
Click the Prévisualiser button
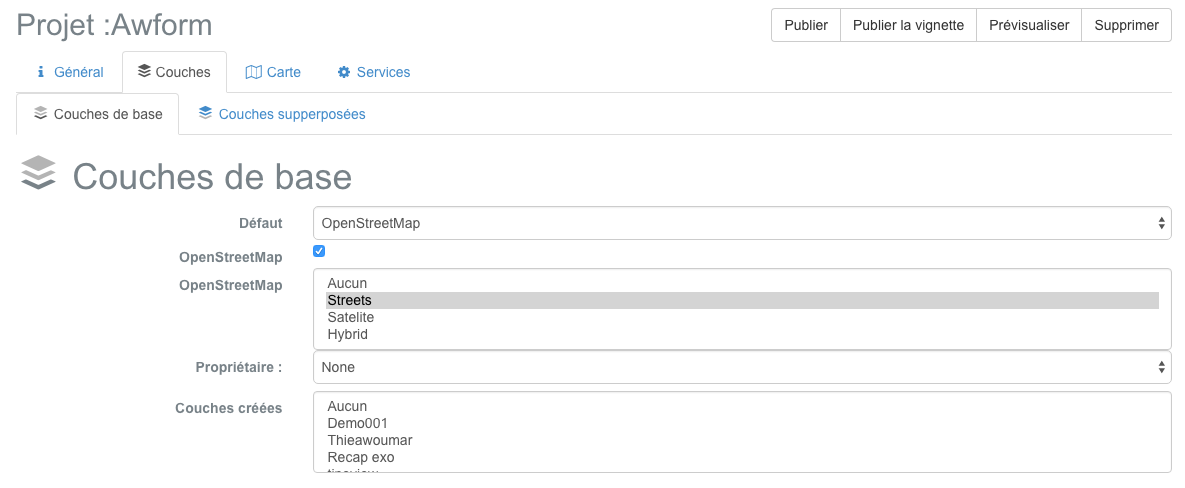pyautogui.click(x=1029, y=25)
